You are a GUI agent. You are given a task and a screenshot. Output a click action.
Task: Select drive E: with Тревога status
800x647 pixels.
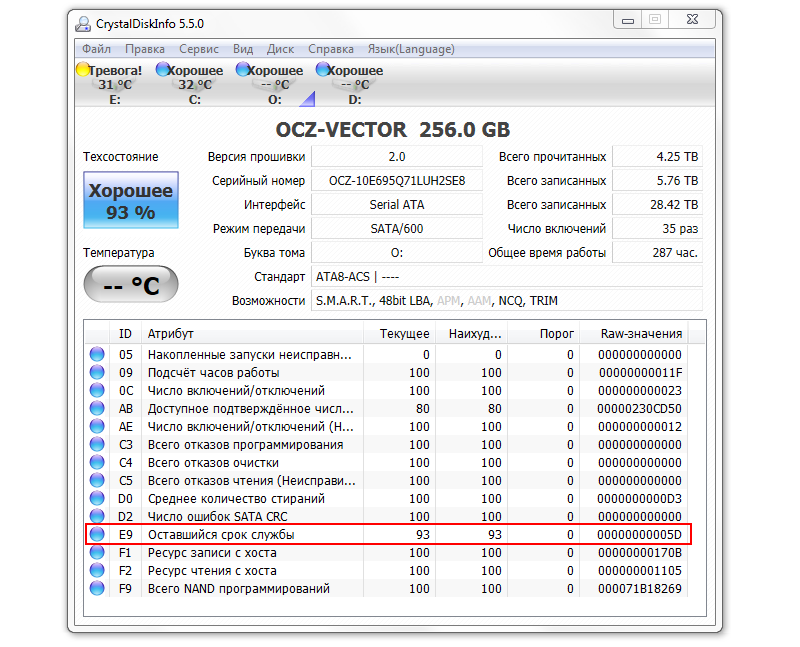(110, 84)
